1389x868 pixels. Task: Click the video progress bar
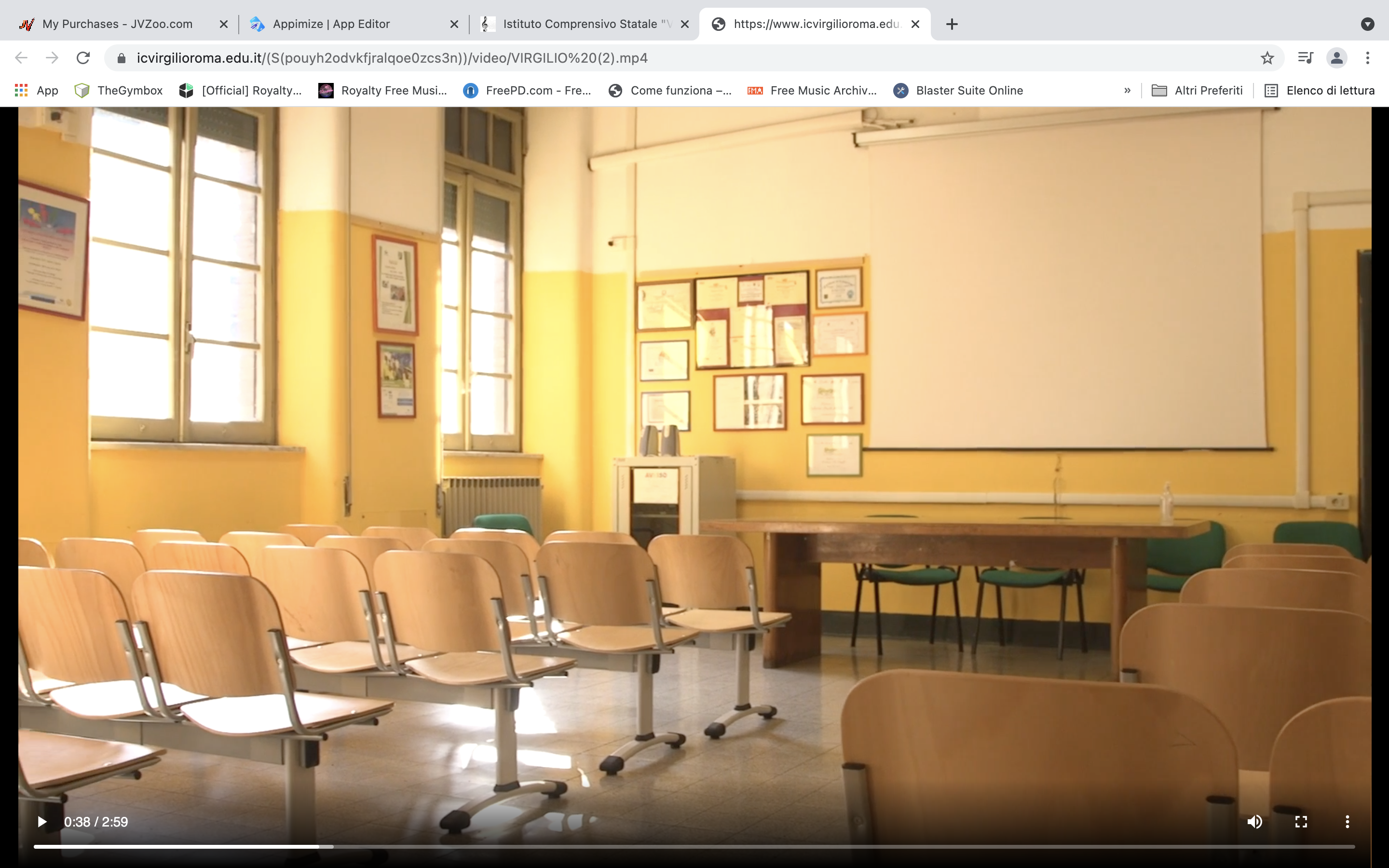click(x=689, y=846)
